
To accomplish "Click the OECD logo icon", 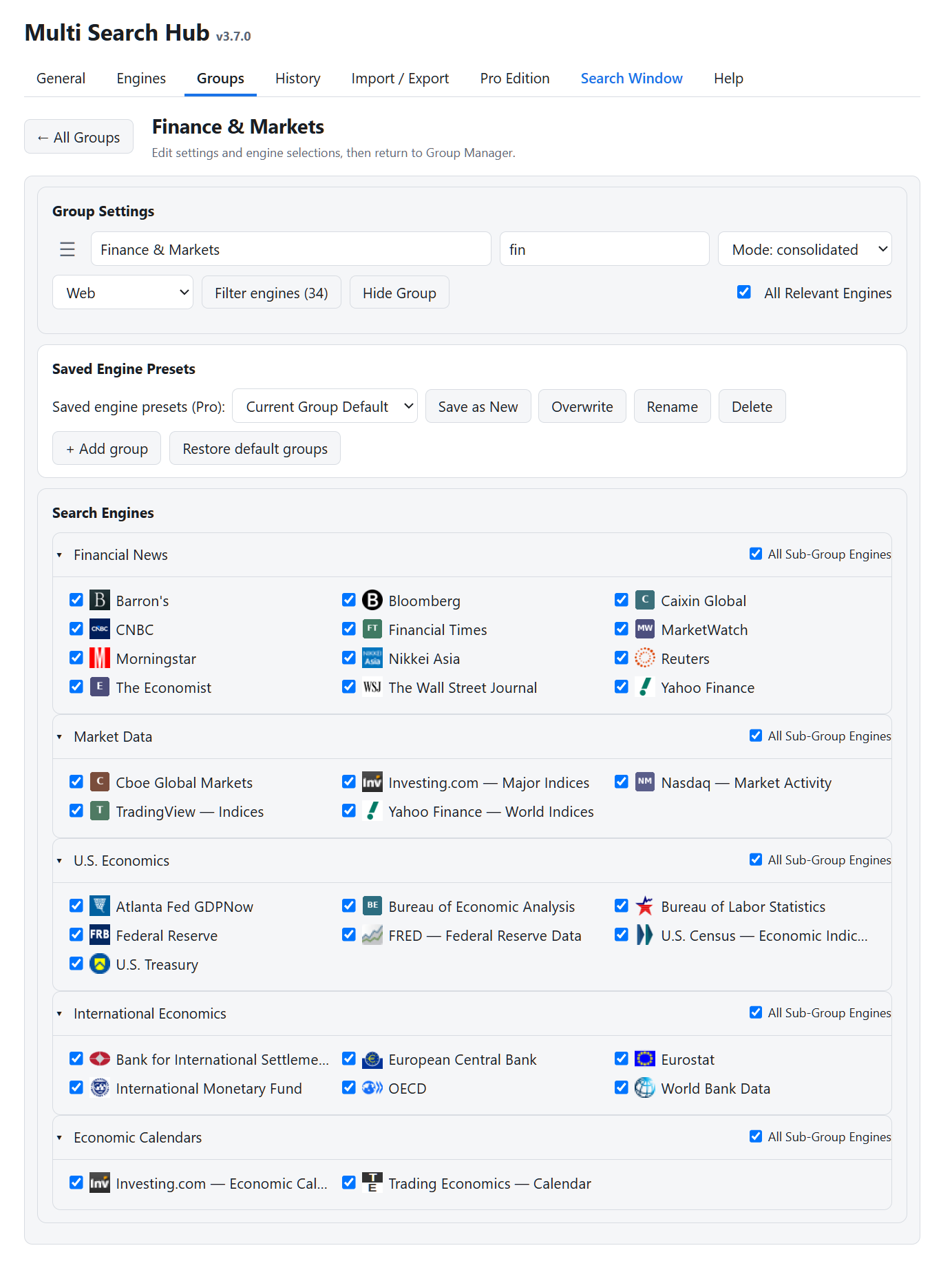I will [x=372, y=1088].
